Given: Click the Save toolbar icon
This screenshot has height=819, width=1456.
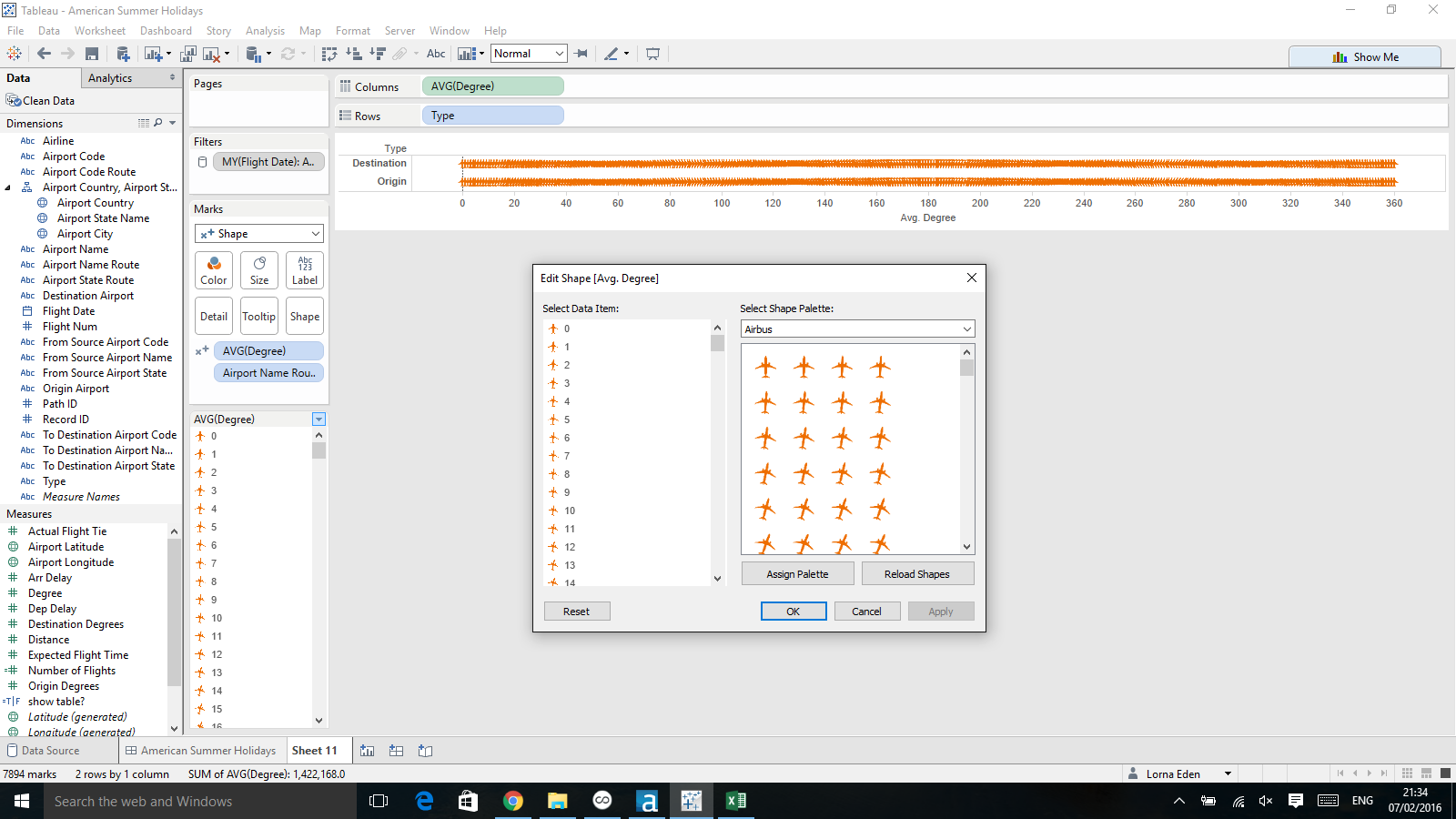Looking at the screenshot, I should 92,54.
